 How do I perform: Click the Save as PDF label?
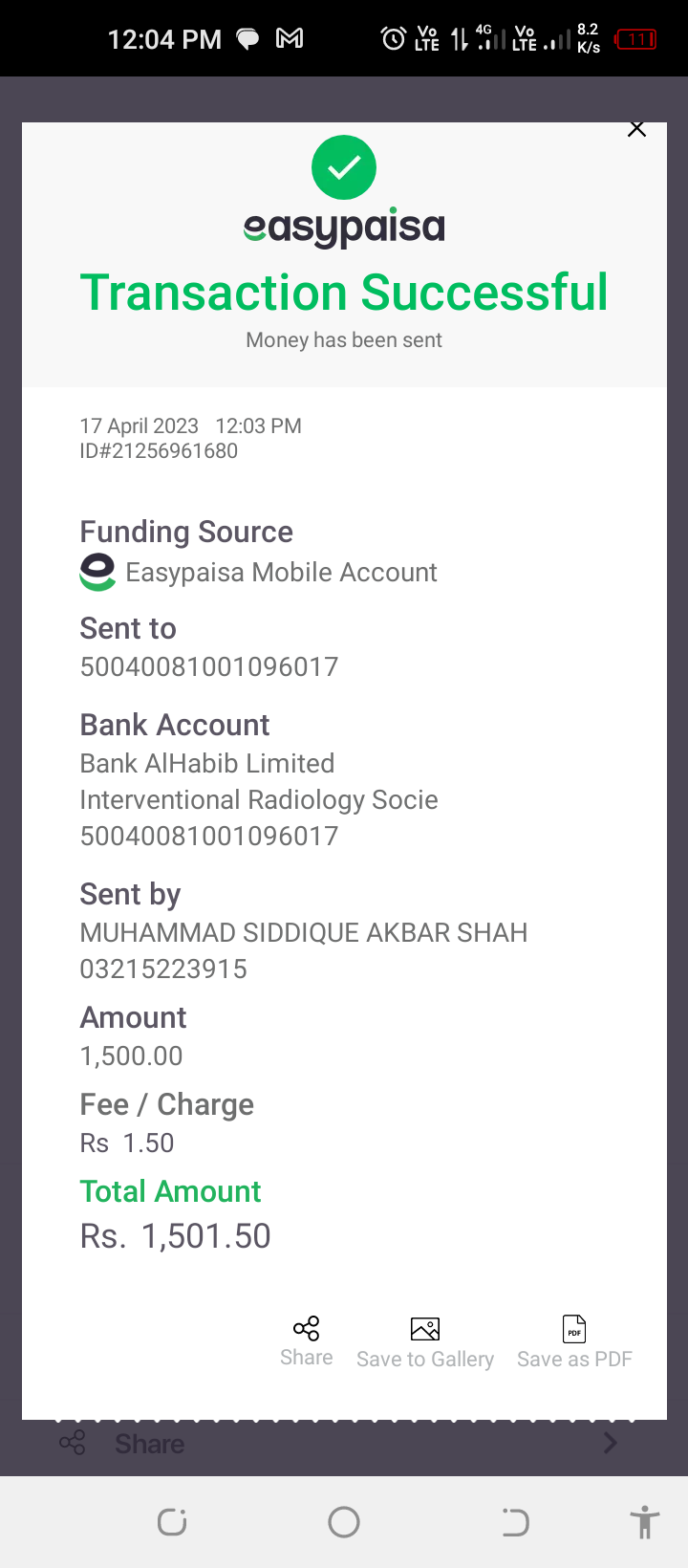pos(574,1359)
